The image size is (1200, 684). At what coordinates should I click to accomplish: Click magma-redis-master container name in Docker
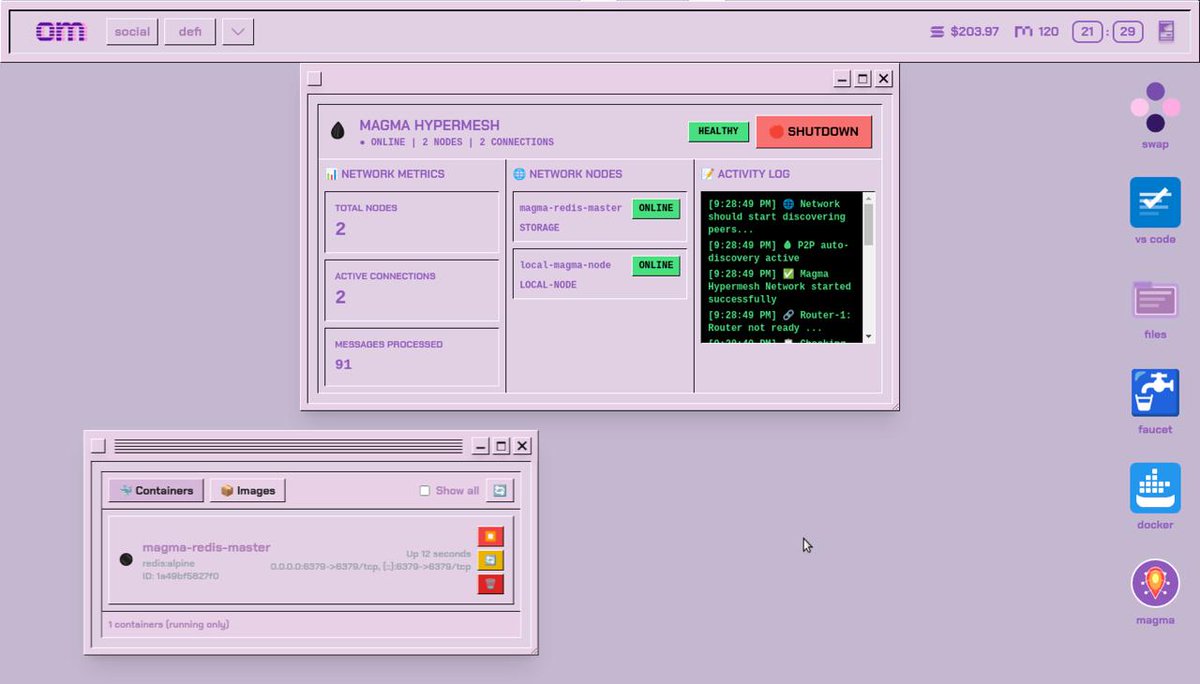point(206,547)
